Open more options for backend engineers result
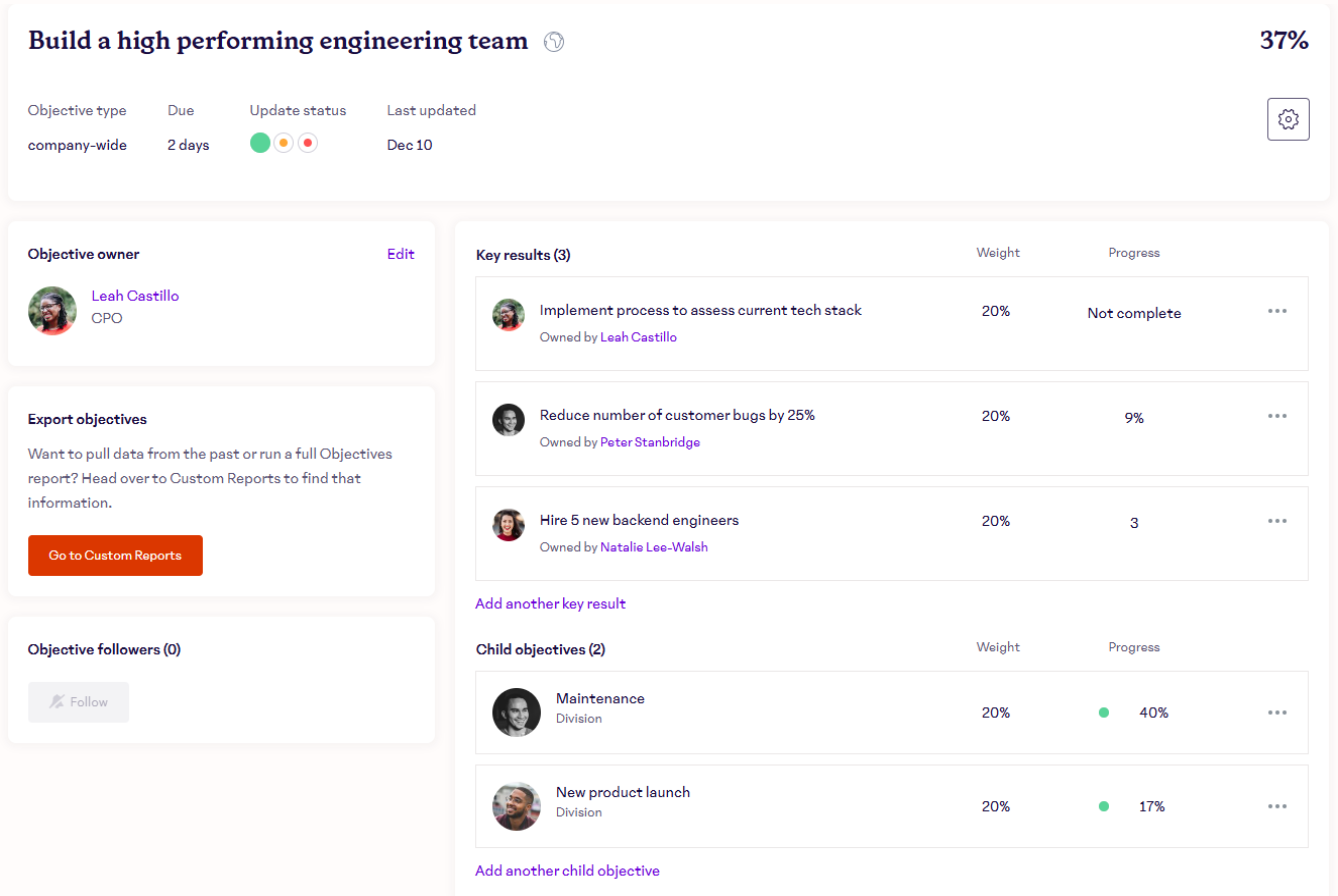Screen dimensions: 1338x896 tap(1277, 521)
